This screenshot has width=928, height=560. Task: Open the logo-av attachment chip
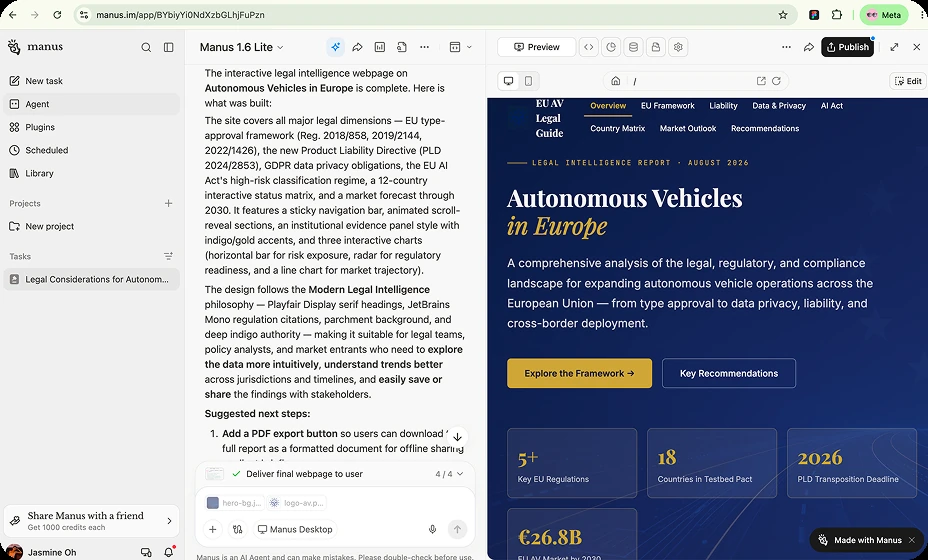(296, 503)
